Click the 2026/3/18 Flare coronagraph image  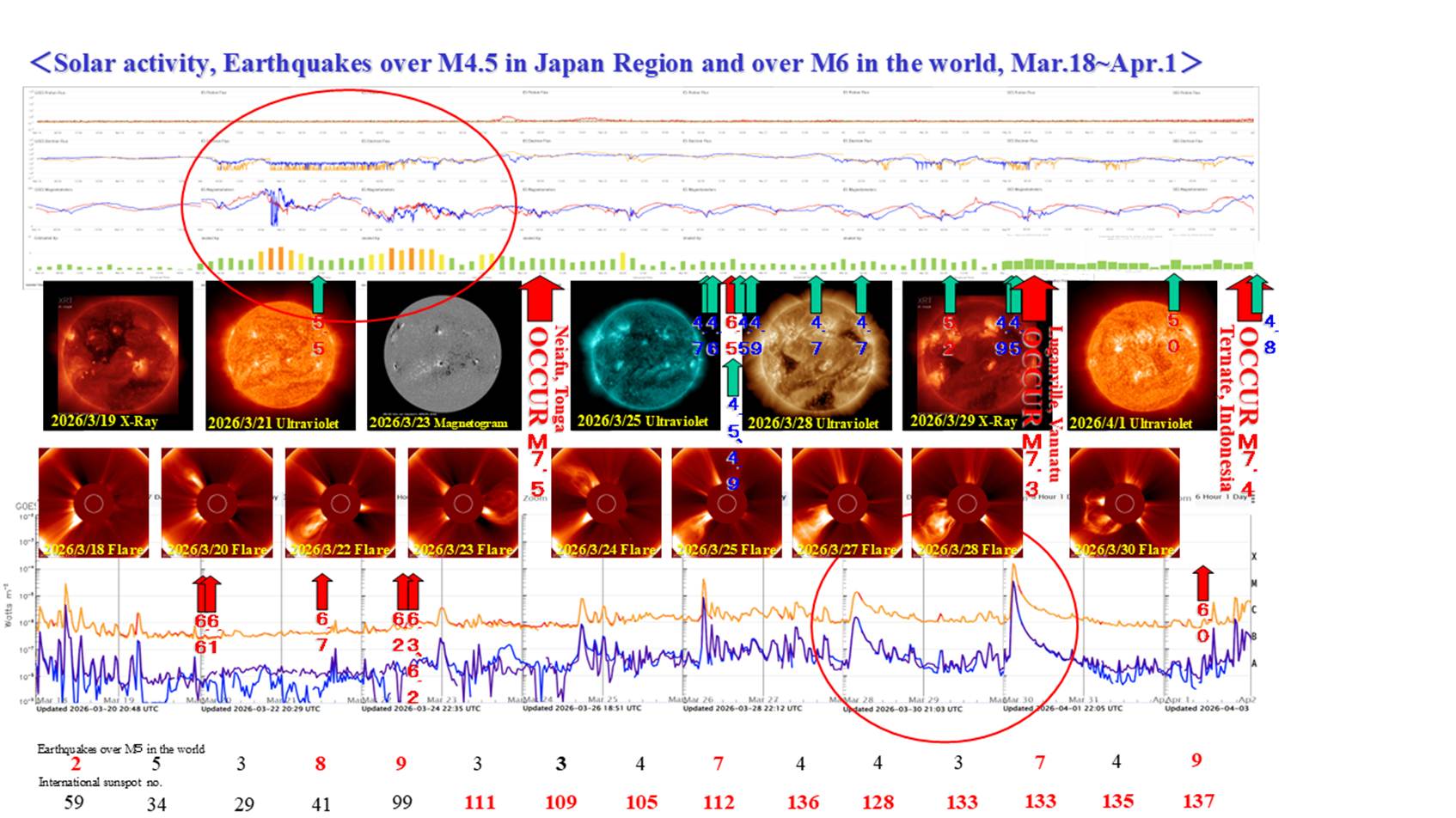[x=94, y=503]
